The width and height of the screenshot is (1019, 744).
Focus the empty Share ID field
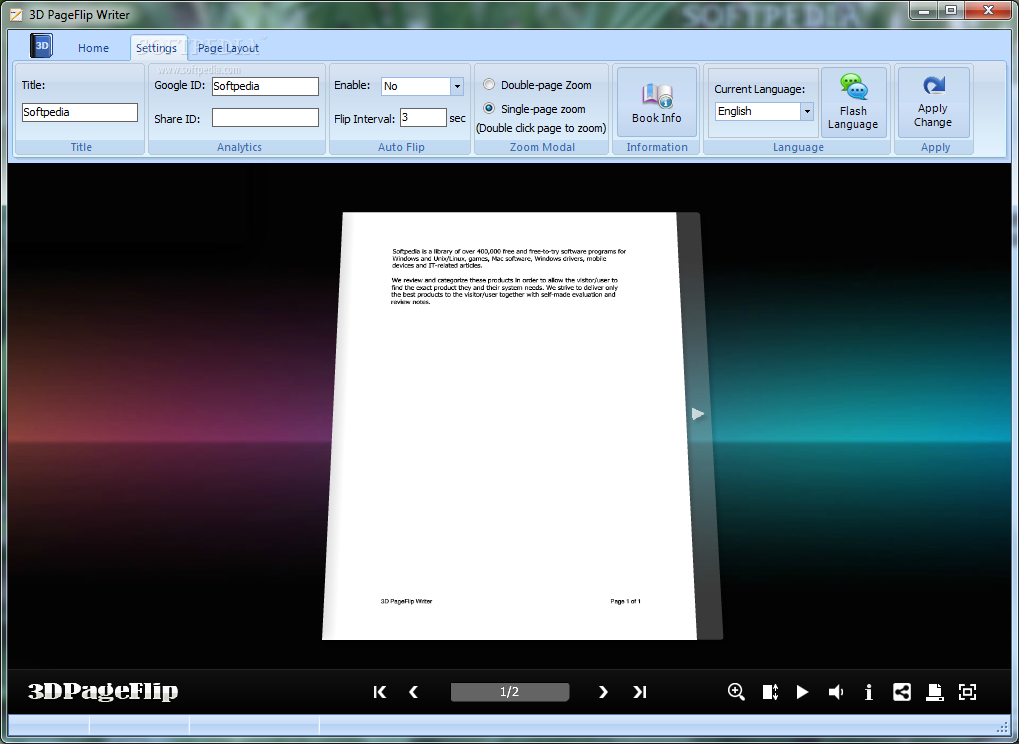pos(265,118)
